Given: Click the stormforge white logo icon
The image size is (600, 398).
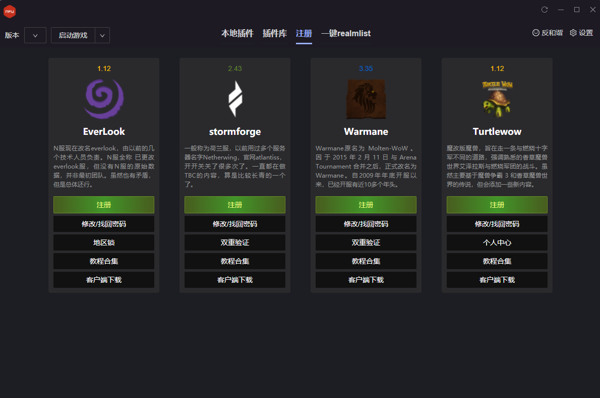Looking at the screenshot, I should [x=235, y=99].
